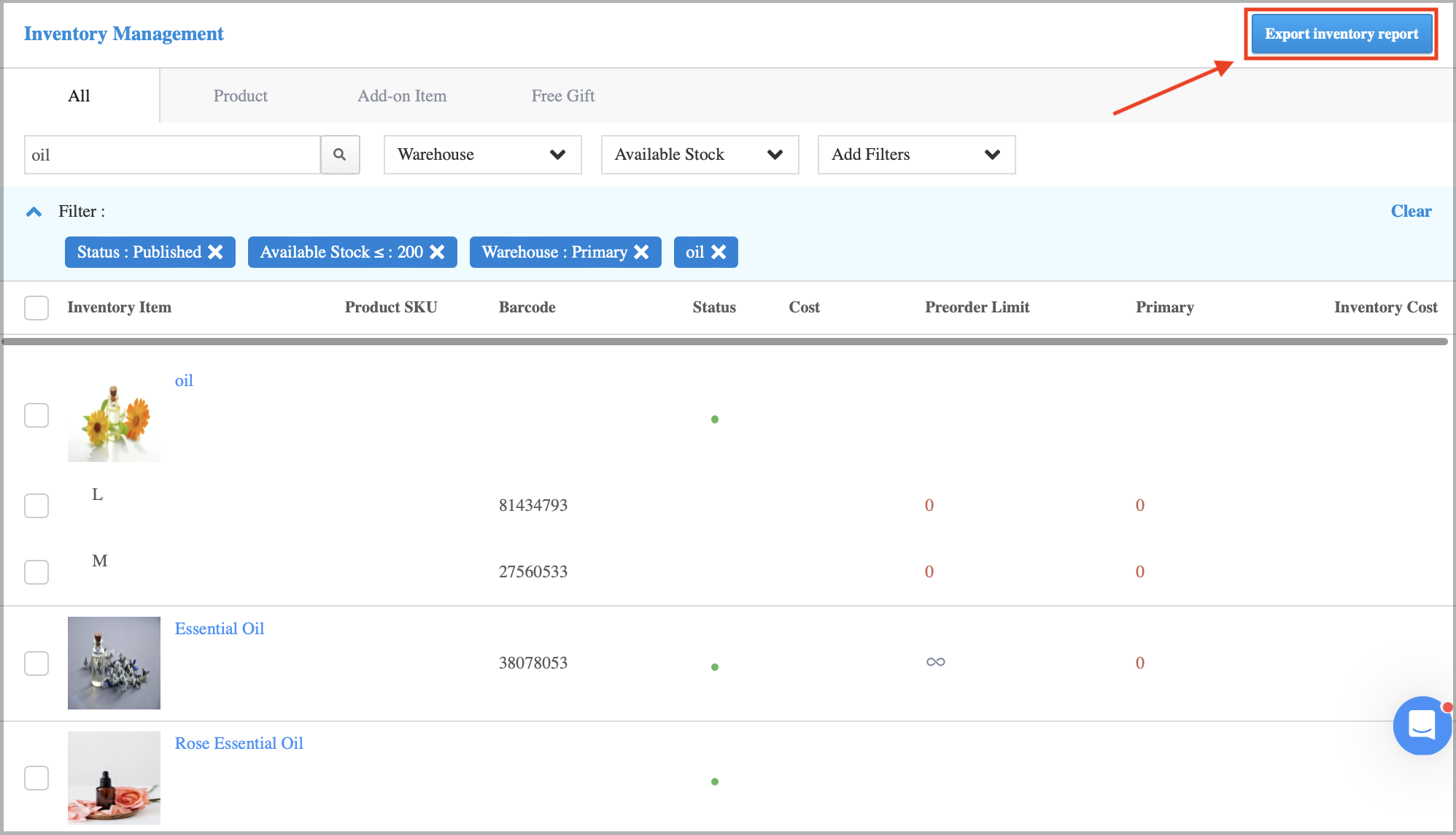The height and width of the screenshot is (835, 1456).
Task: Check the L variant checkbox
Action: pos(36,505)
